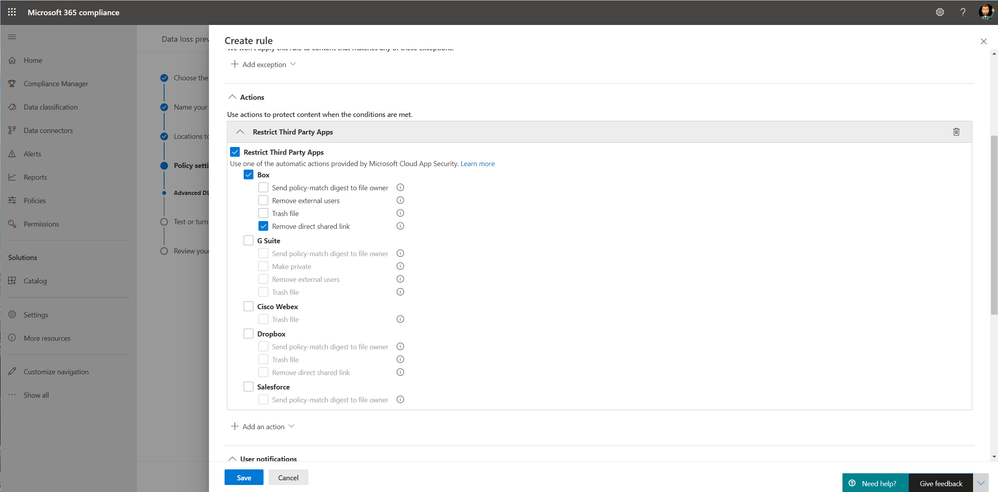
Task: Collapse the navigation with the hamburger icon
Action: pyautogui.click(x=12, y=37)
